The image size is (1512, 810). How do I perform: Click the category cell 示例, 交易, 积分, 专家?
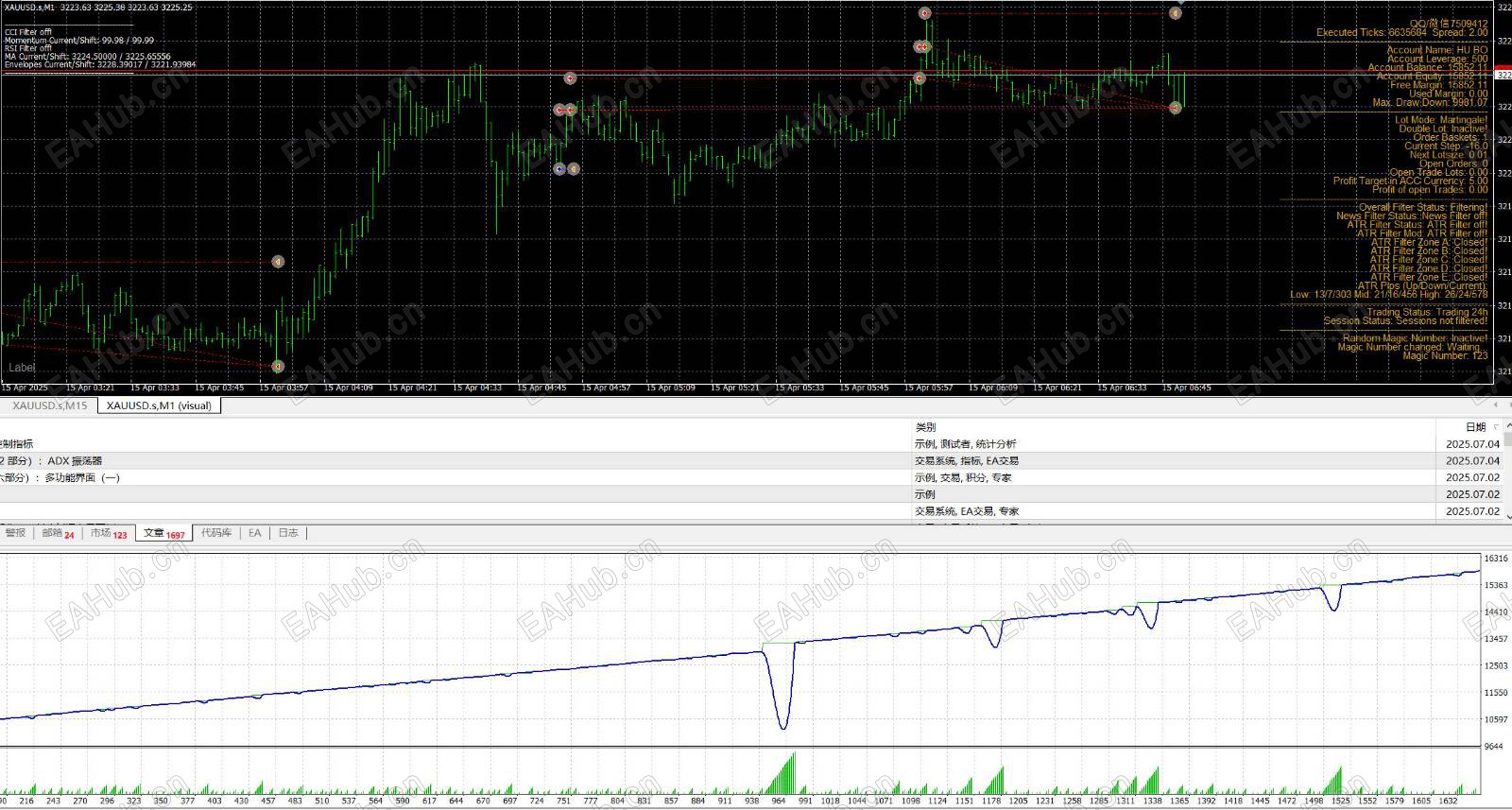pyautogui.click(x=962, y=478)
